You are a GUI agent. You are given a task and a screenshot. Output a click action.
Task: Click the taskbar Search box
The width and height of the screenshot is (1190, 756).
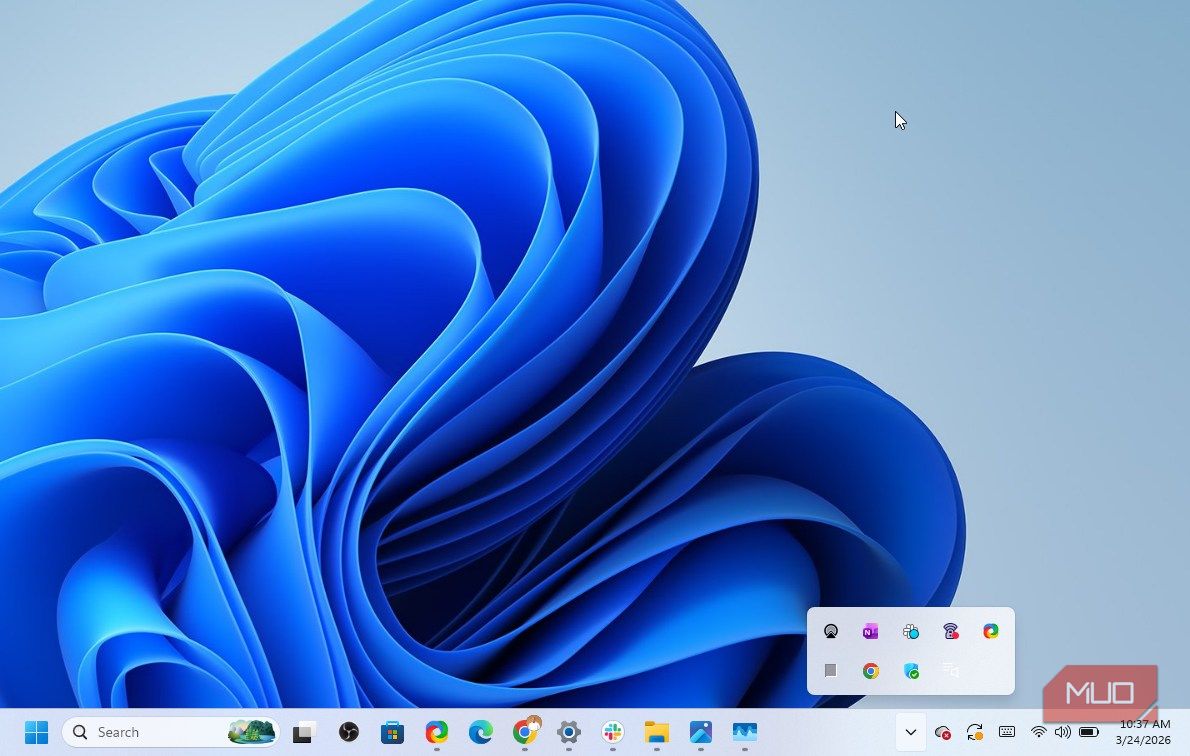click(x=171, y=732)
